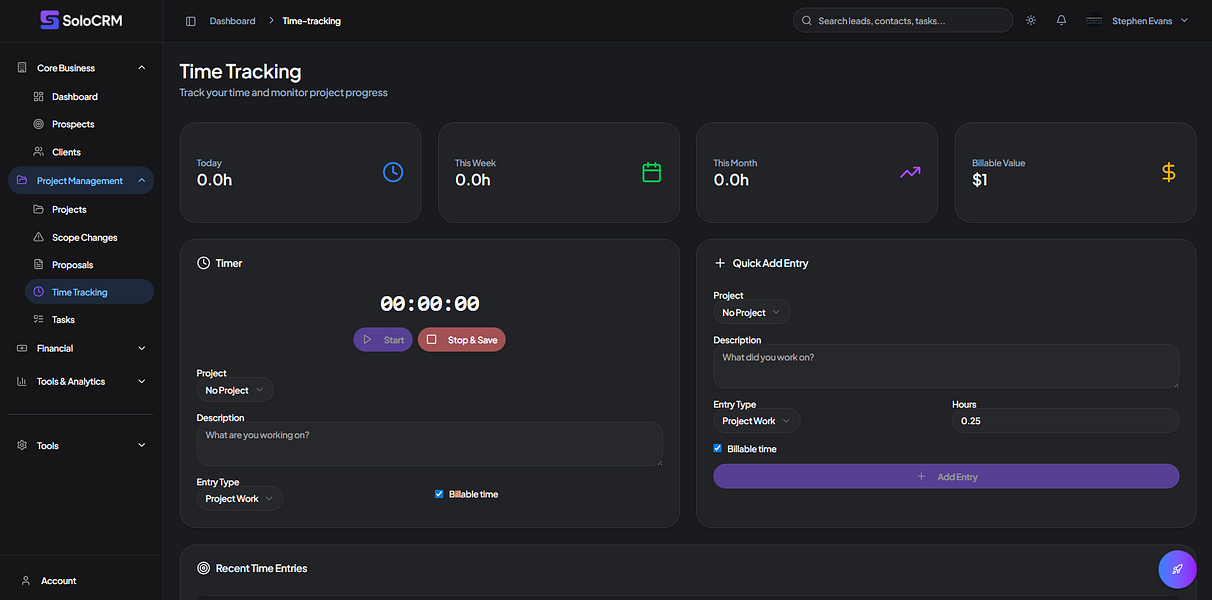Image resolution: width=1212 pixels, height=600 pixels.
Task: Click the trending arrow icon in This Month card
Action: click(910, 172)
